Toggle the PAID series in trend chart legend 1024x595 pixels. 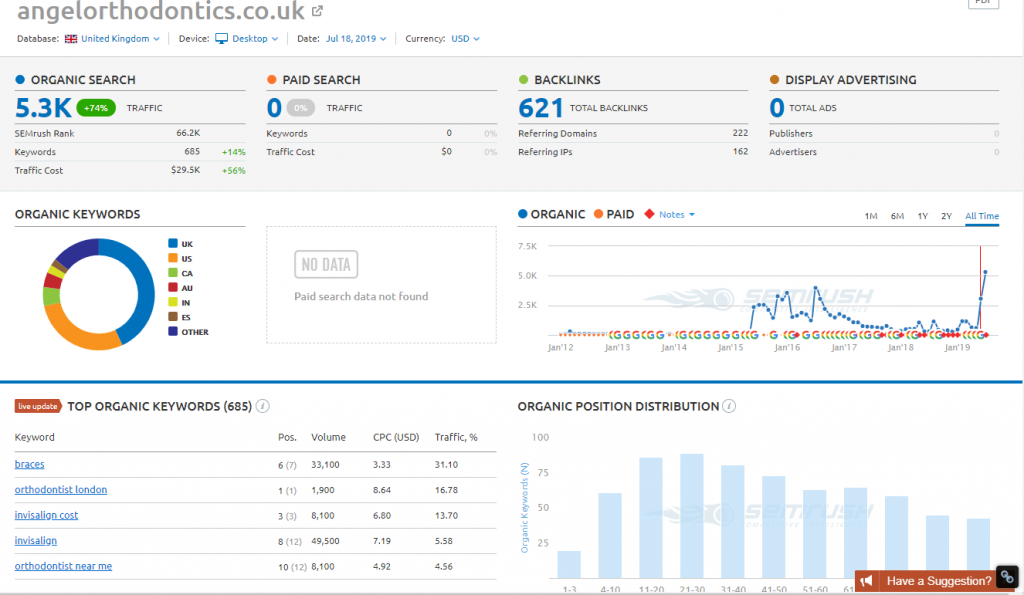tap(614, 214)
